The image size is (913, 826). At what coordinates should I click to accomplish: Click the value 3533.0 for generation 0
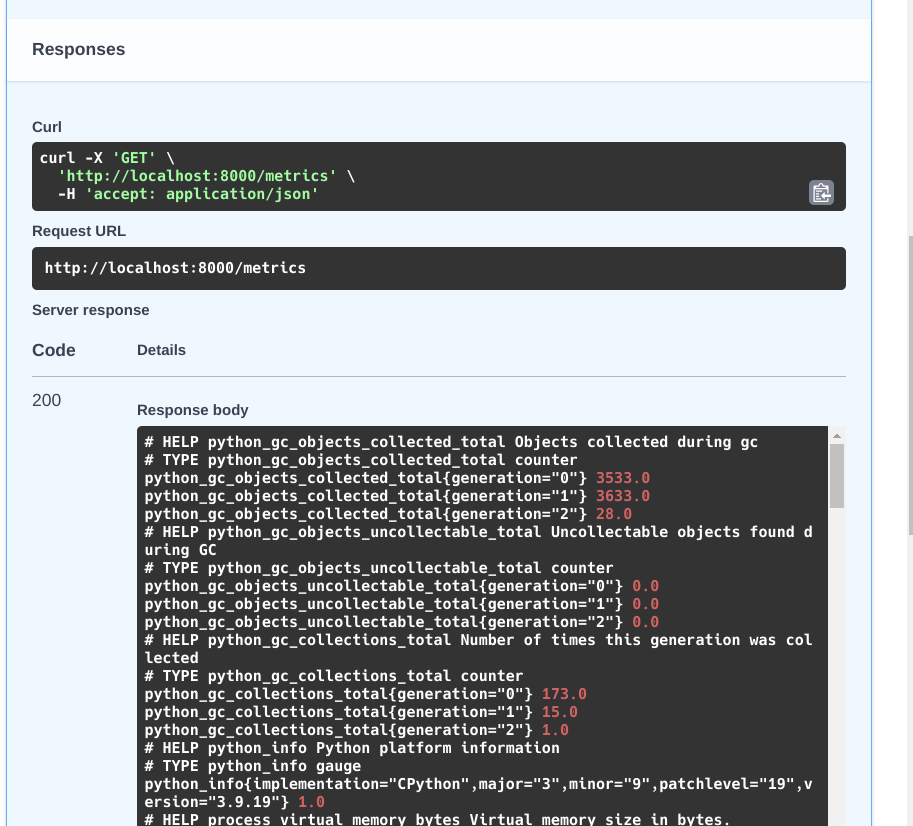click(x=622, y=478)
